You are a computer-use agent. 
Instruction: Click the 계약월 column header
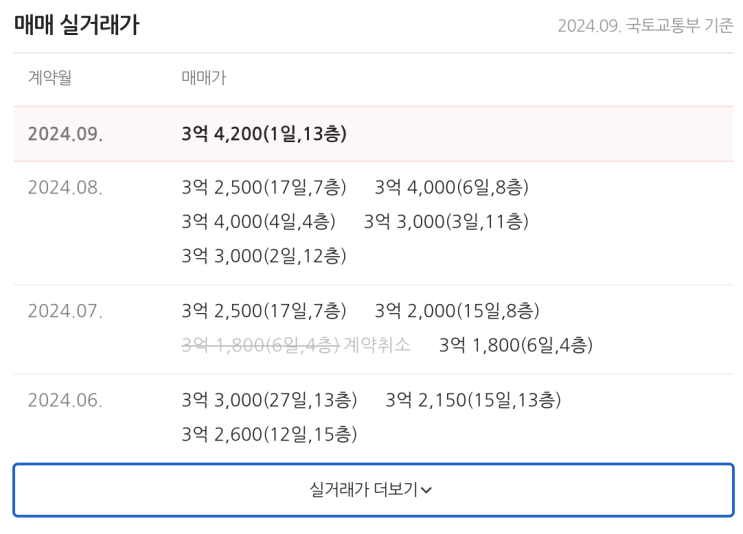click(49, 79)
